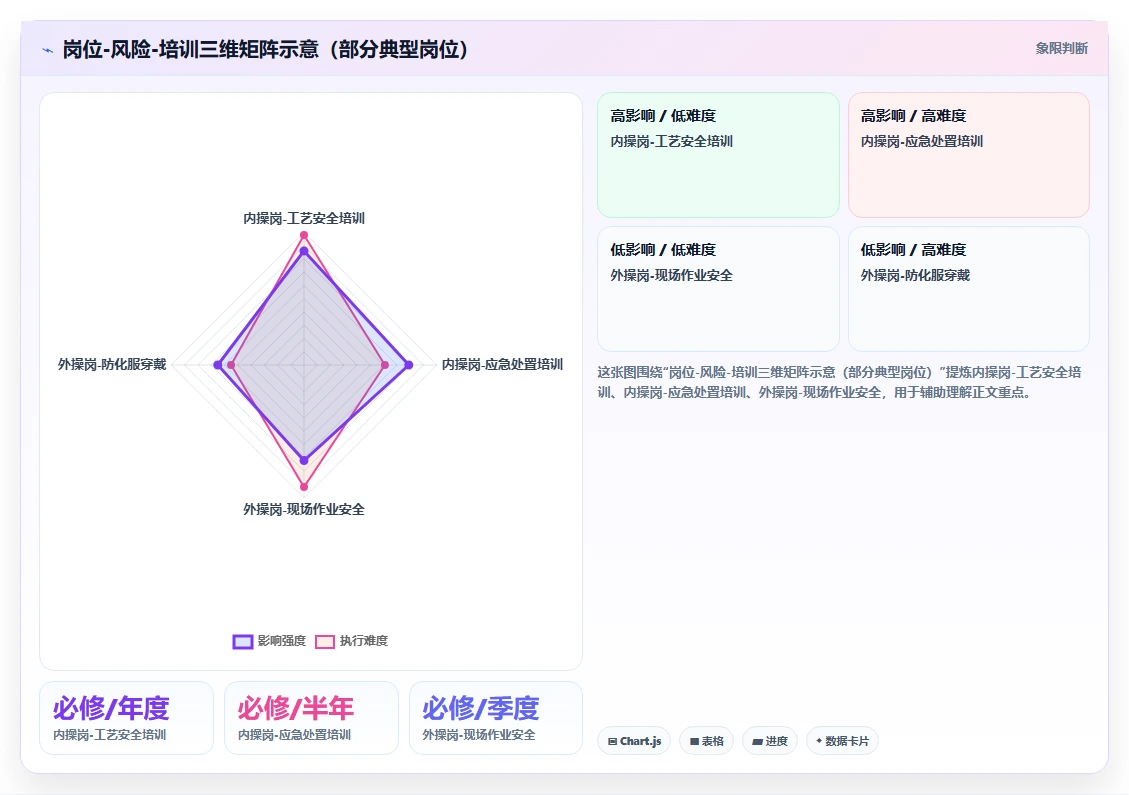This screenshot has width=1129, height=795.
Task: Select the 高影响 / 高难度 quadrant card
Action: point(968,155)
